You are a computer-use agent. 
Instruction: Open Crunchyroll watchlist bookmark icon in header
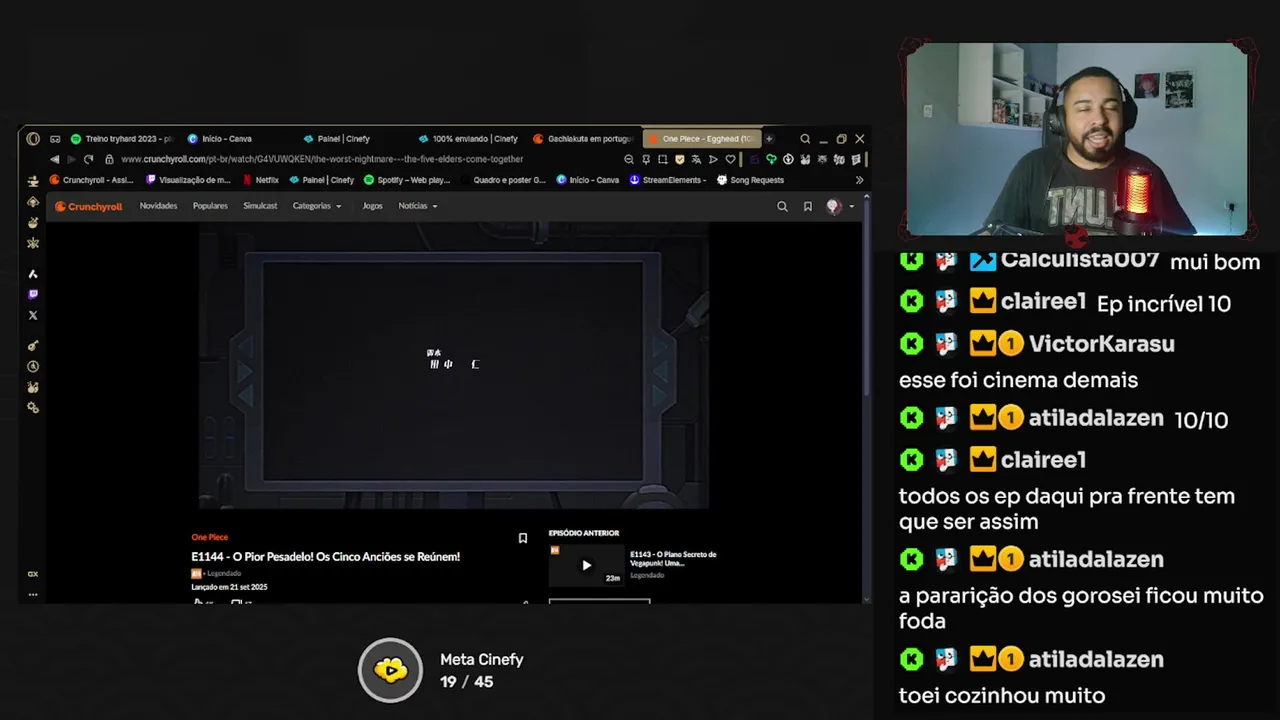808,206
